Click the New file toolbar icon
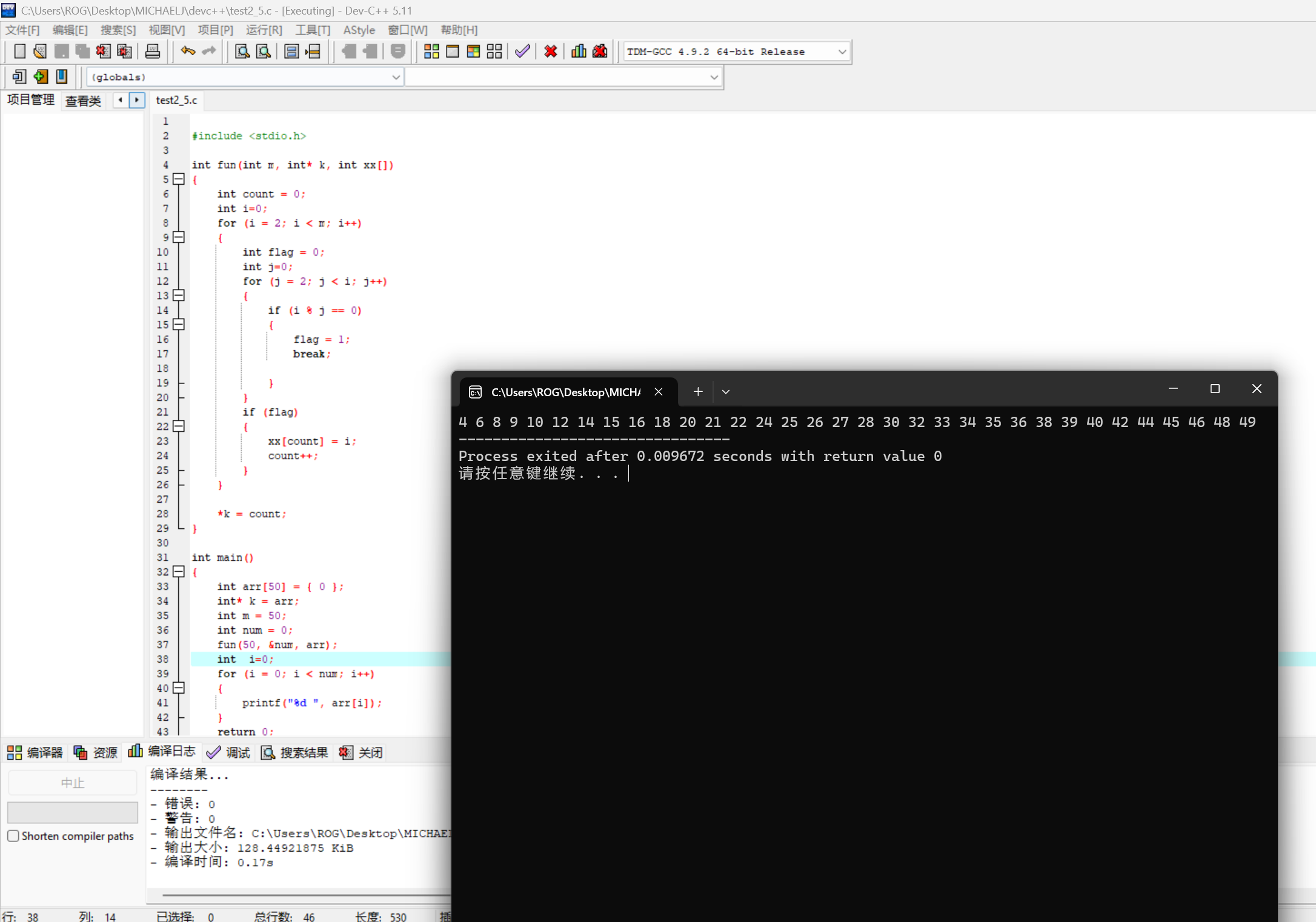This screenshot has height=922, width=1316. [x=19, y=51]
